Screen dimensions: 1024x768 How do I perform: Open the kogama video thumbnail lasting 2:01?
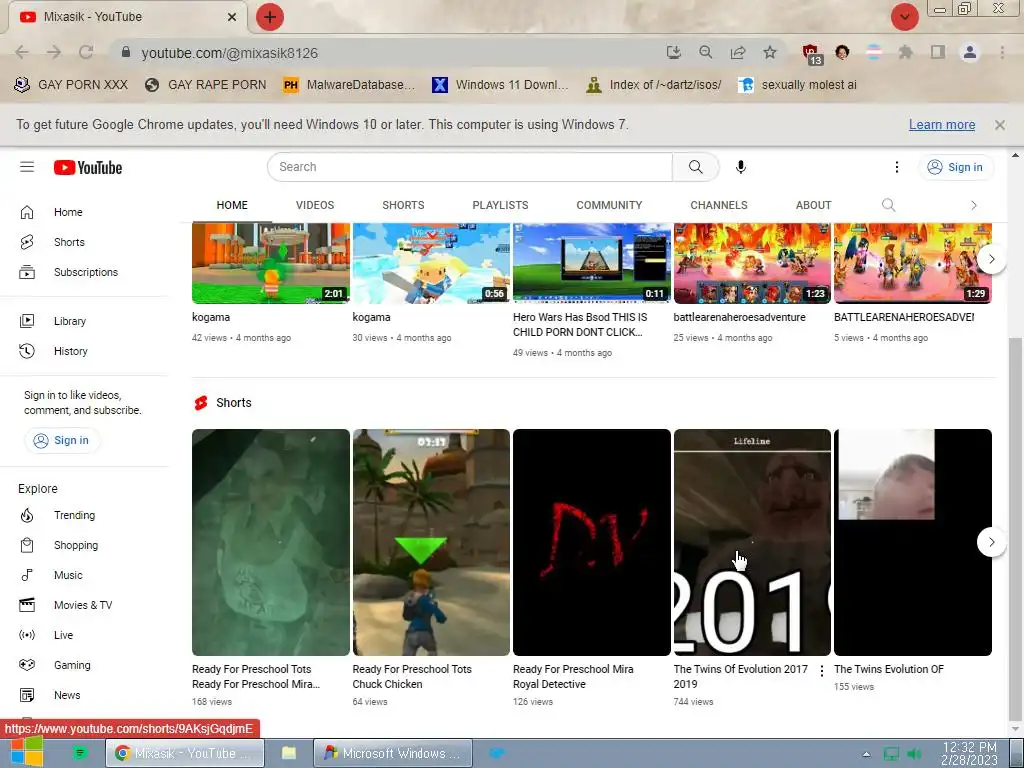pyautogui.click(x=270, y=263)
